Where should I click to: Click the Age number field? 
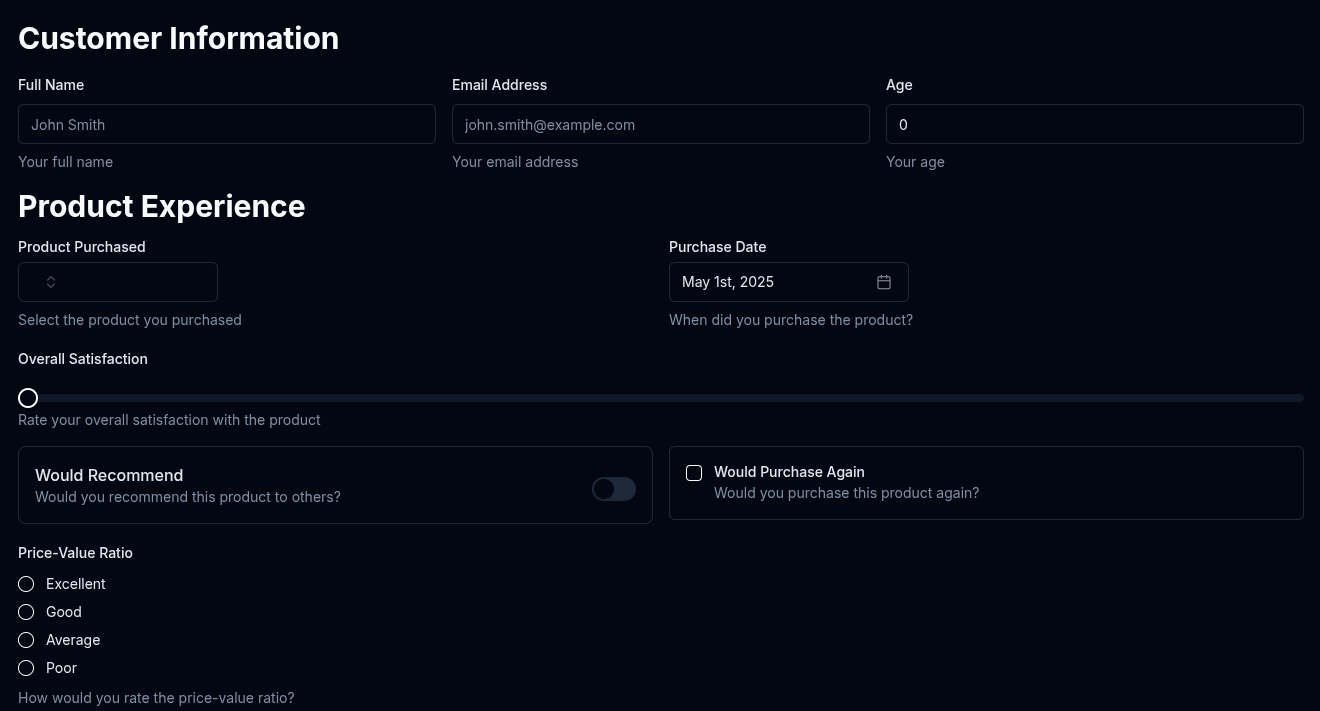[1095, 124]
